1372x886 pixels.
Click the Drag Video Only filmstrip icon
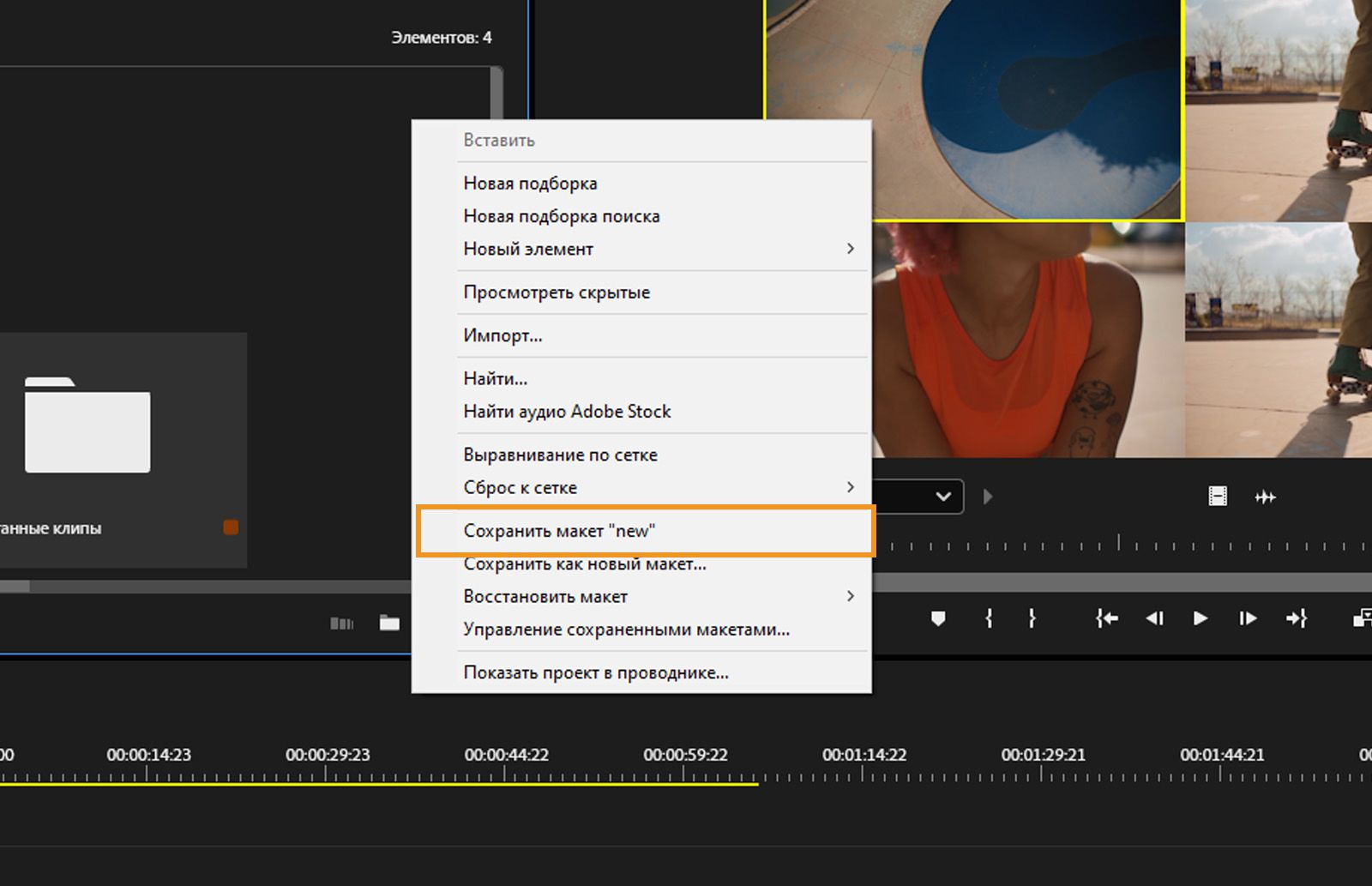(x=1218, y=497)
